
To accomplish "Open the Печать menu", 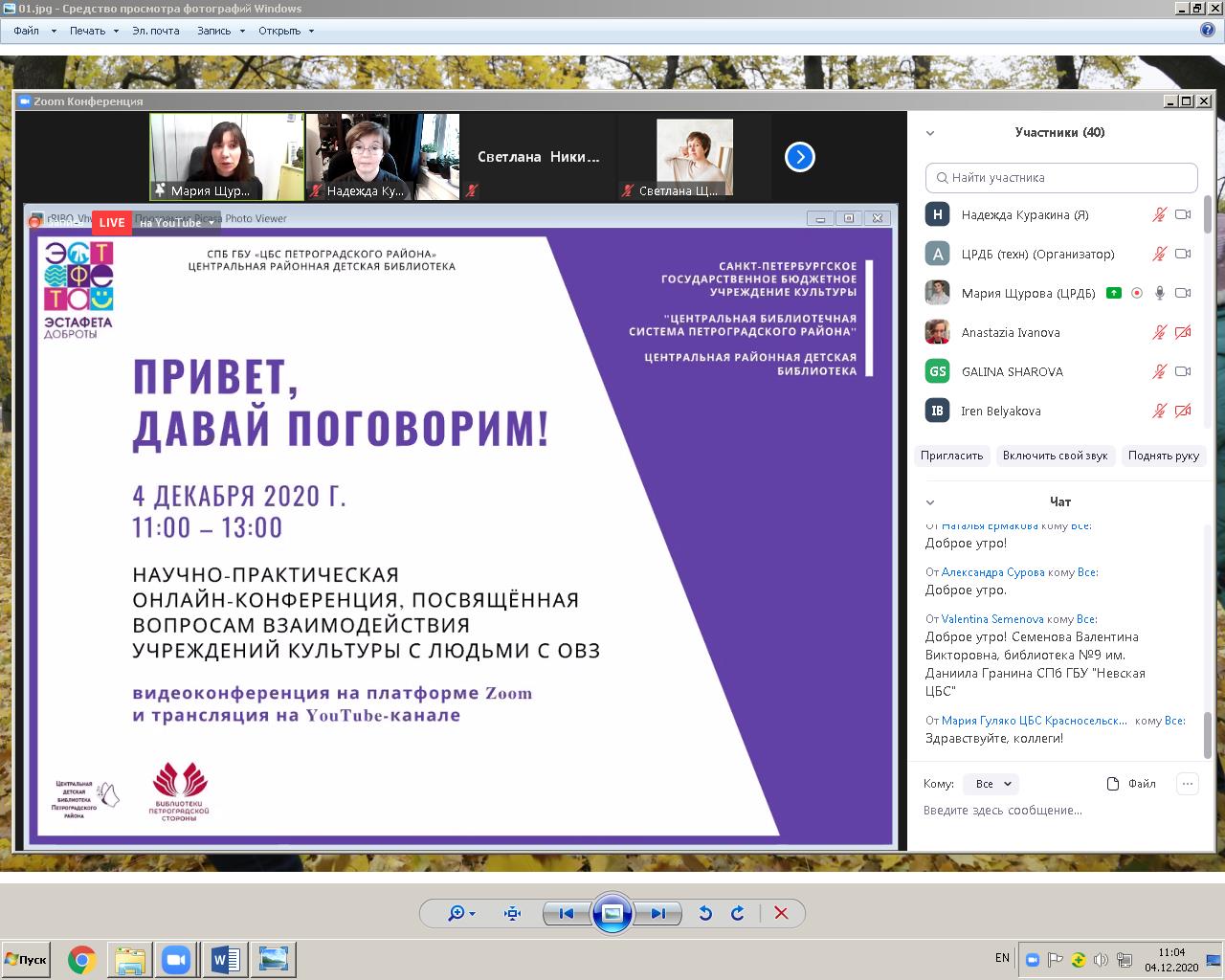I will coord(87,31).
